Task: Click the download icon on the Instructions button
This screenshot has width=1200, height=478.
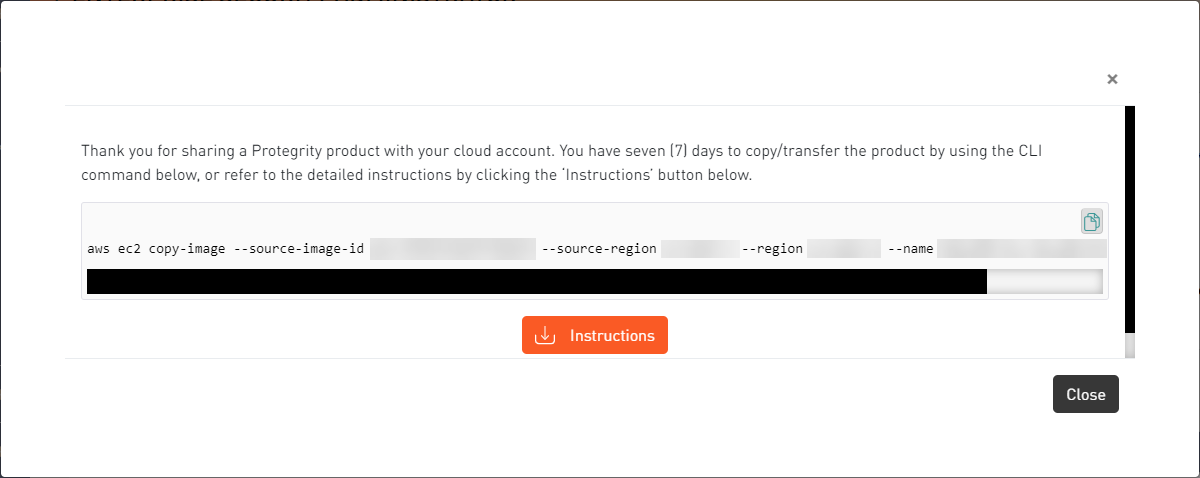Action: click(545, 335)
